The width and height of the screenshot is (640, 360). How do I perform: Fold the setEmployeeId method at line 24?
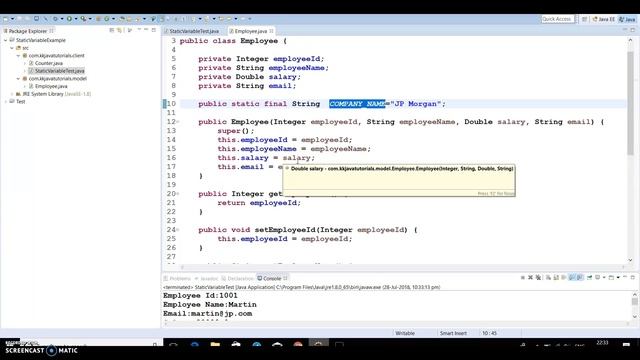[x=178, y=230]
